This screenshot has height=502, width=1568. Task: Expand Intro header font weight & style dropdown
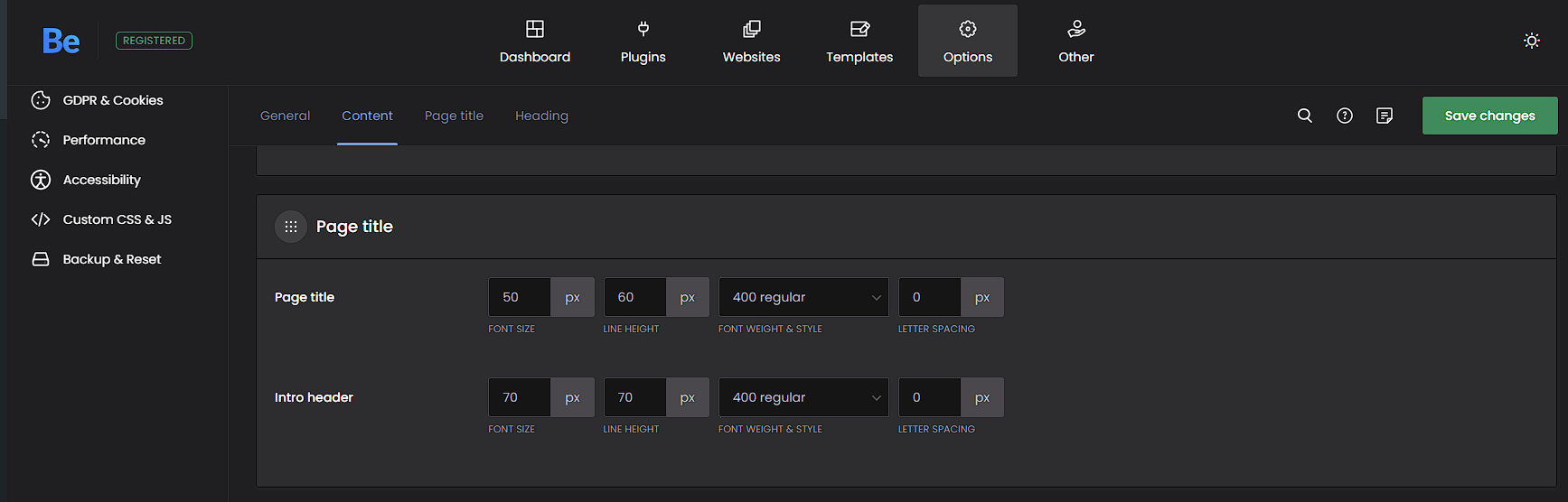coord(803,397)
